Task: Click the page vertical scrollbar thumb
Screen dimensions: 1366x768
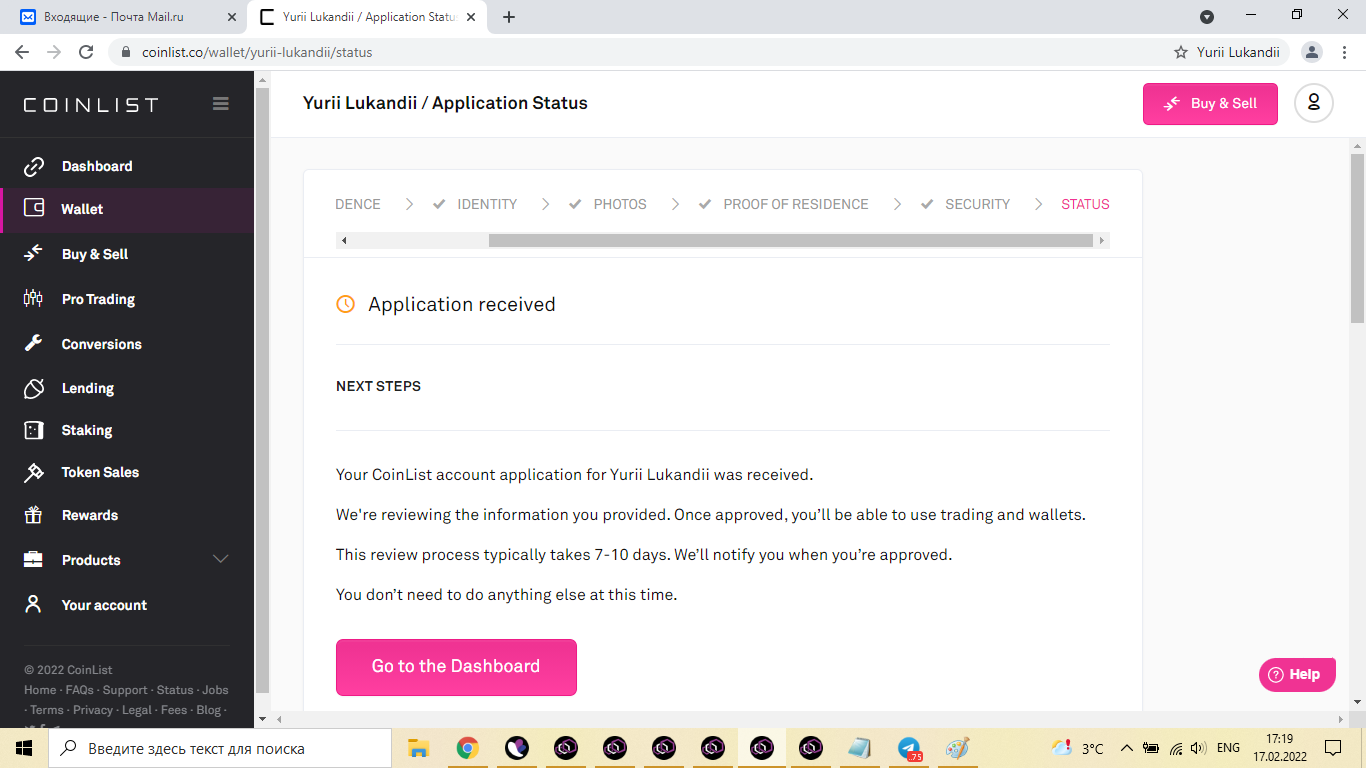Action: (x=1357, y=238)
